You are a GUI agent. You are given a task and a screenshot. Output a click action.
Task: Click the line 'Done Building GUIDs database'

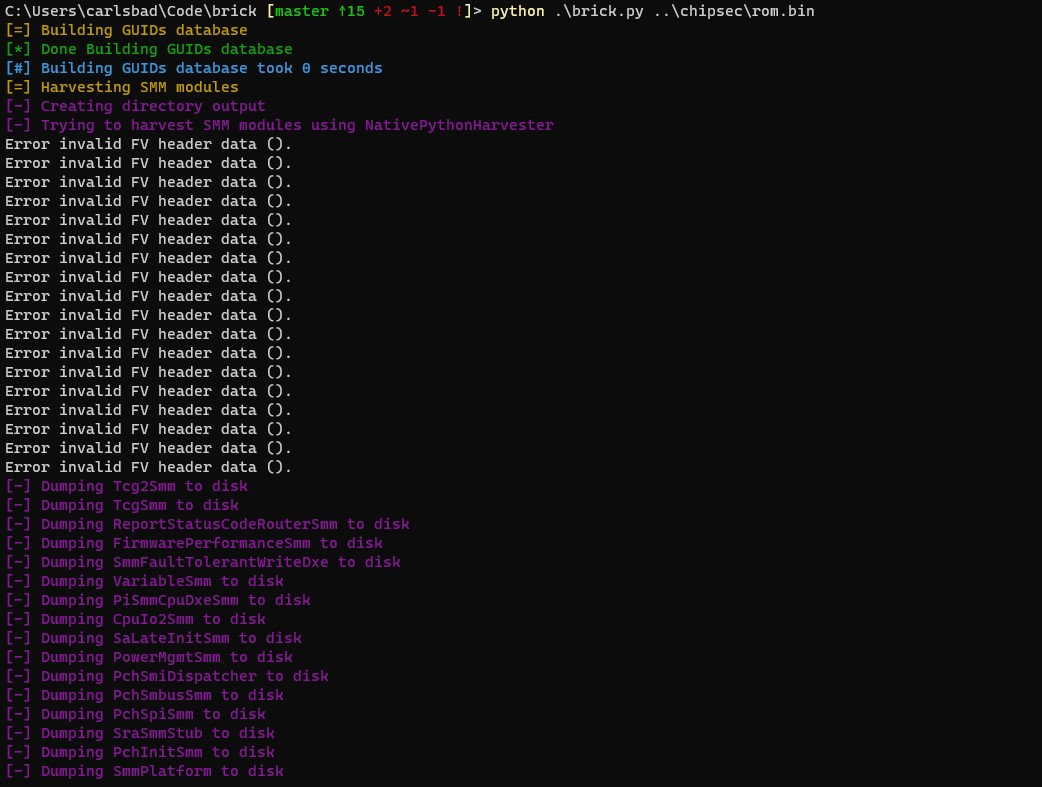click(149, 49)
